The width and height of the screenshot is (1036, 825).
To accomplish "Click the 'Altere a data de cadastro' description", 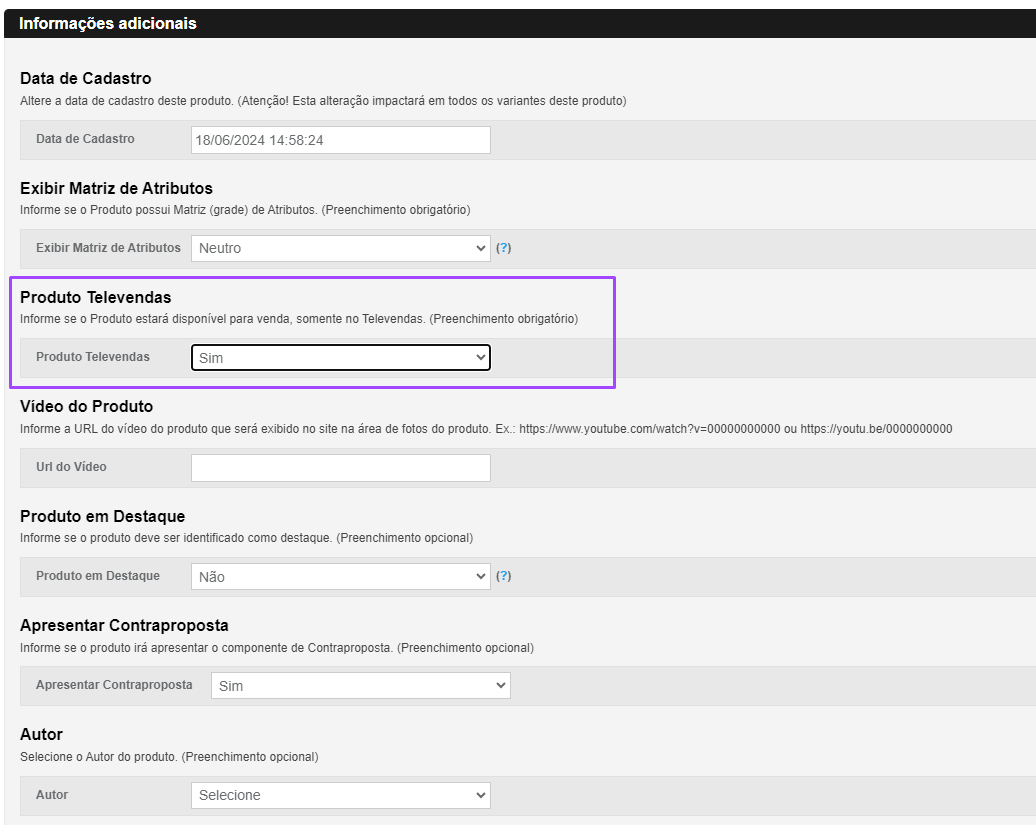I will [323, 101].
